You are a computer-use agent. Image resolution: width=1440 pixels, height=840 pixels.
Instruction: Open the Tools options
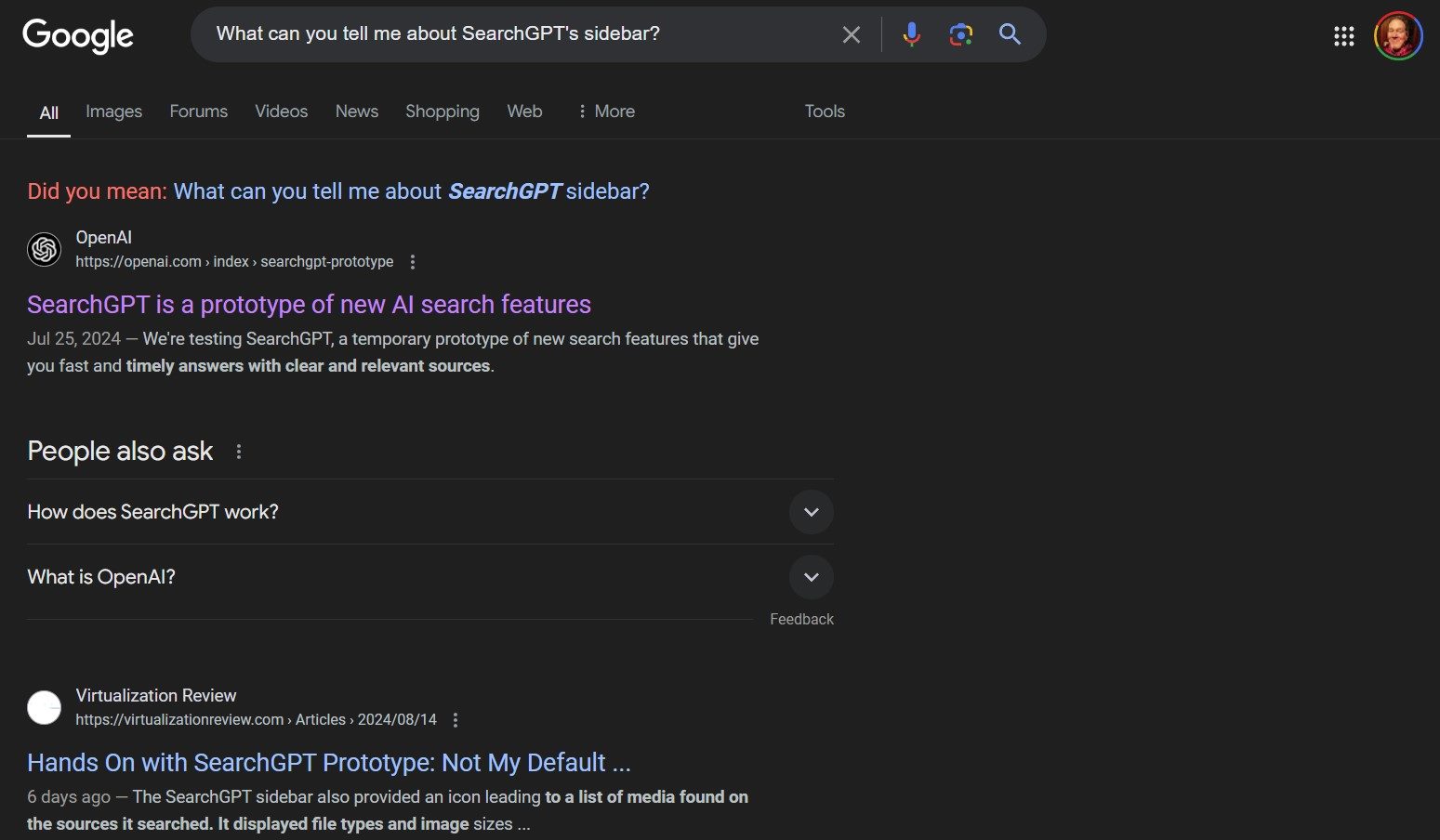tap(825, 112)
